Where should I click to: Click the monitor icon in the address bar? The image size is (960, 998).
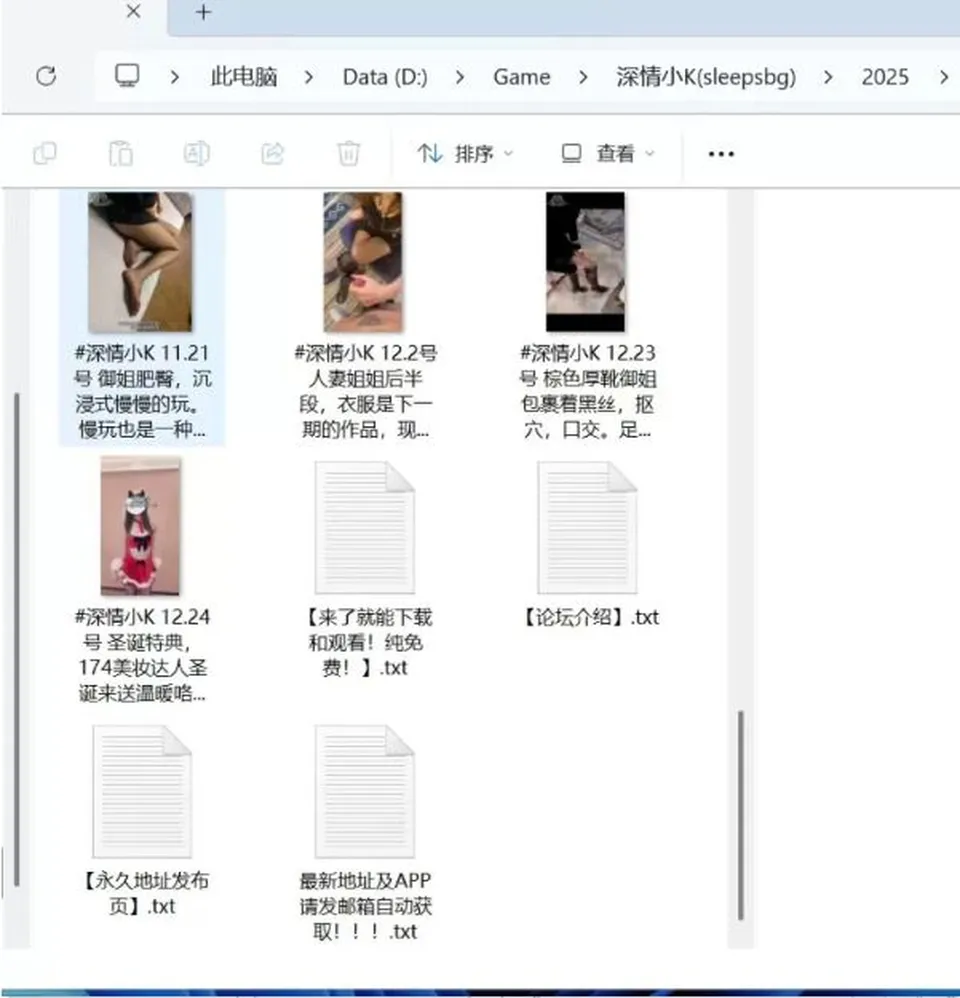point(127,76)
